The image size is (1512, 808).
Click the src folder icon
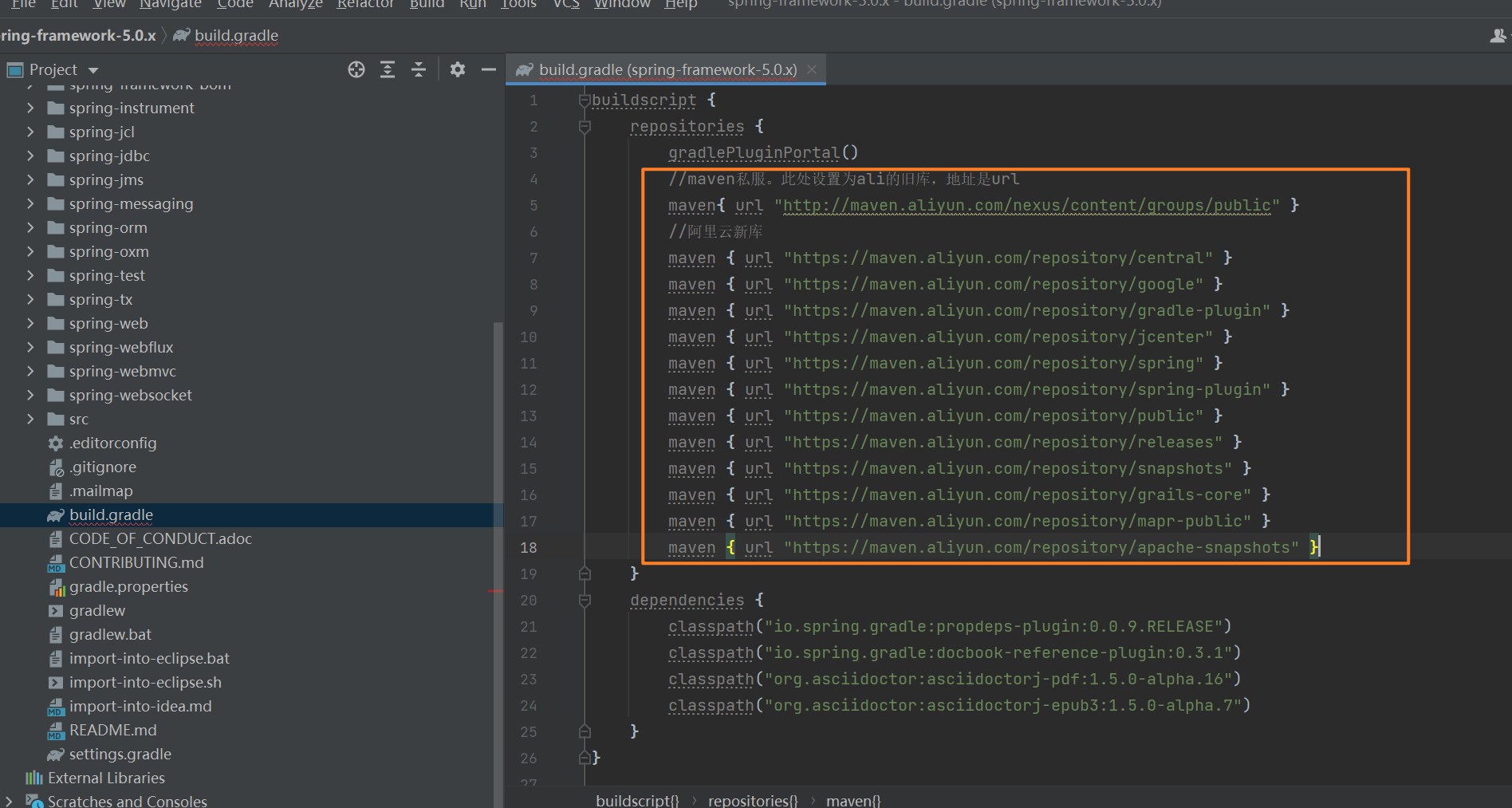56,419
